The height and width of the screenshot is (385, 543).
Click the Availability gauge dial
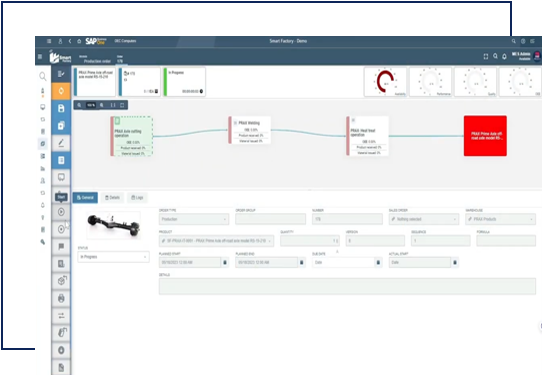point(385,82)
